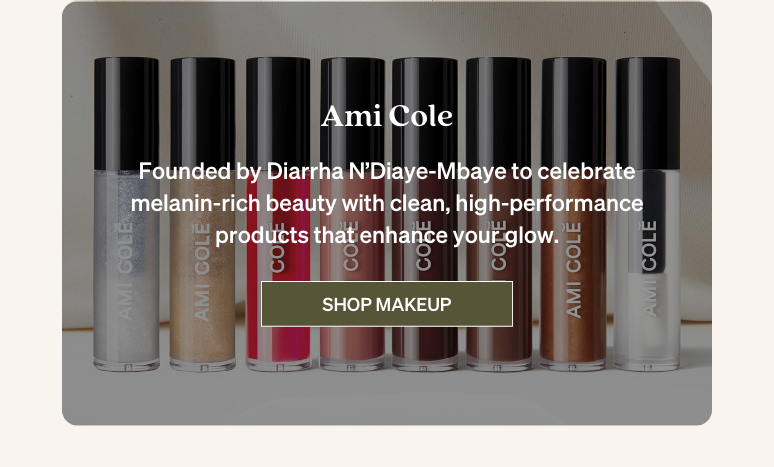Click the copper shimmer lip gloss tube
774x467 pixels.
point(573,214)
